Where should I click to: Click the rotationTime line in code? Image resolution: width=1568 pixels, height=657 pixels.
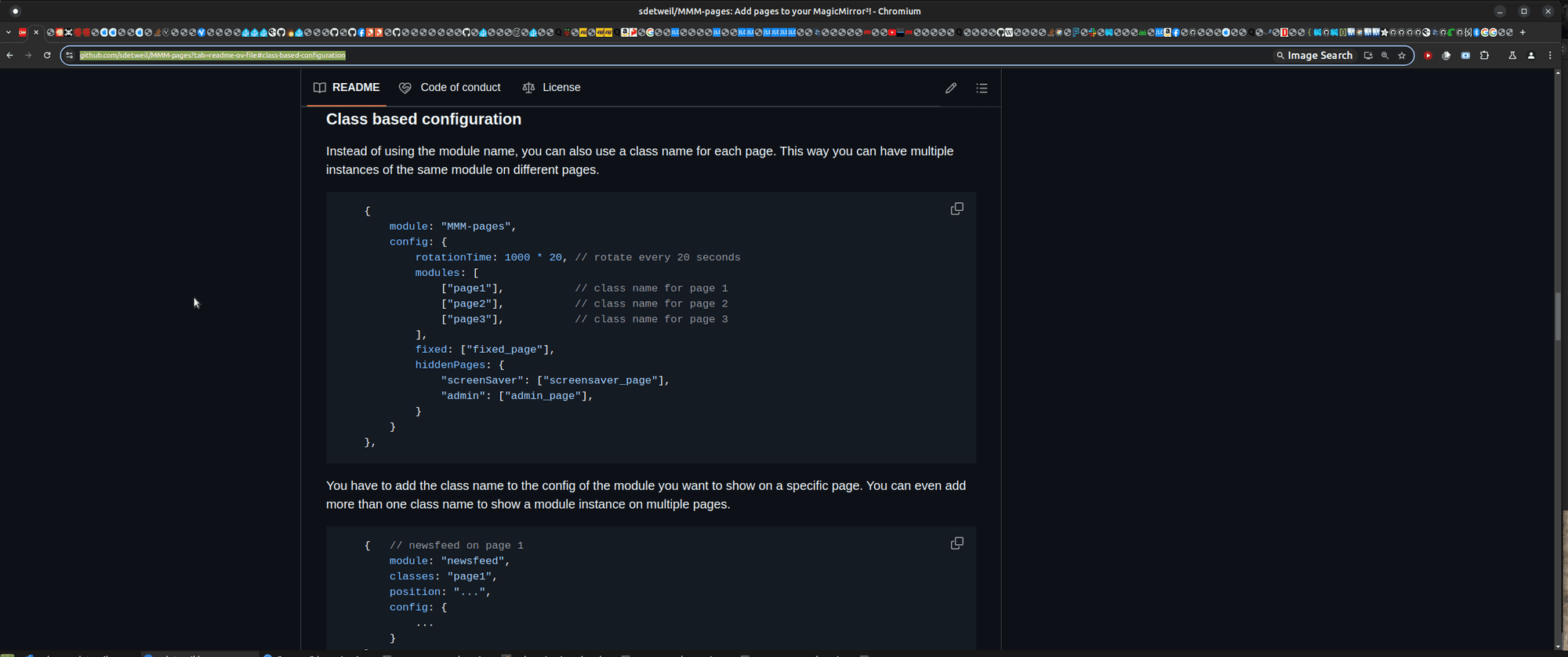click(x=578, y=257)
